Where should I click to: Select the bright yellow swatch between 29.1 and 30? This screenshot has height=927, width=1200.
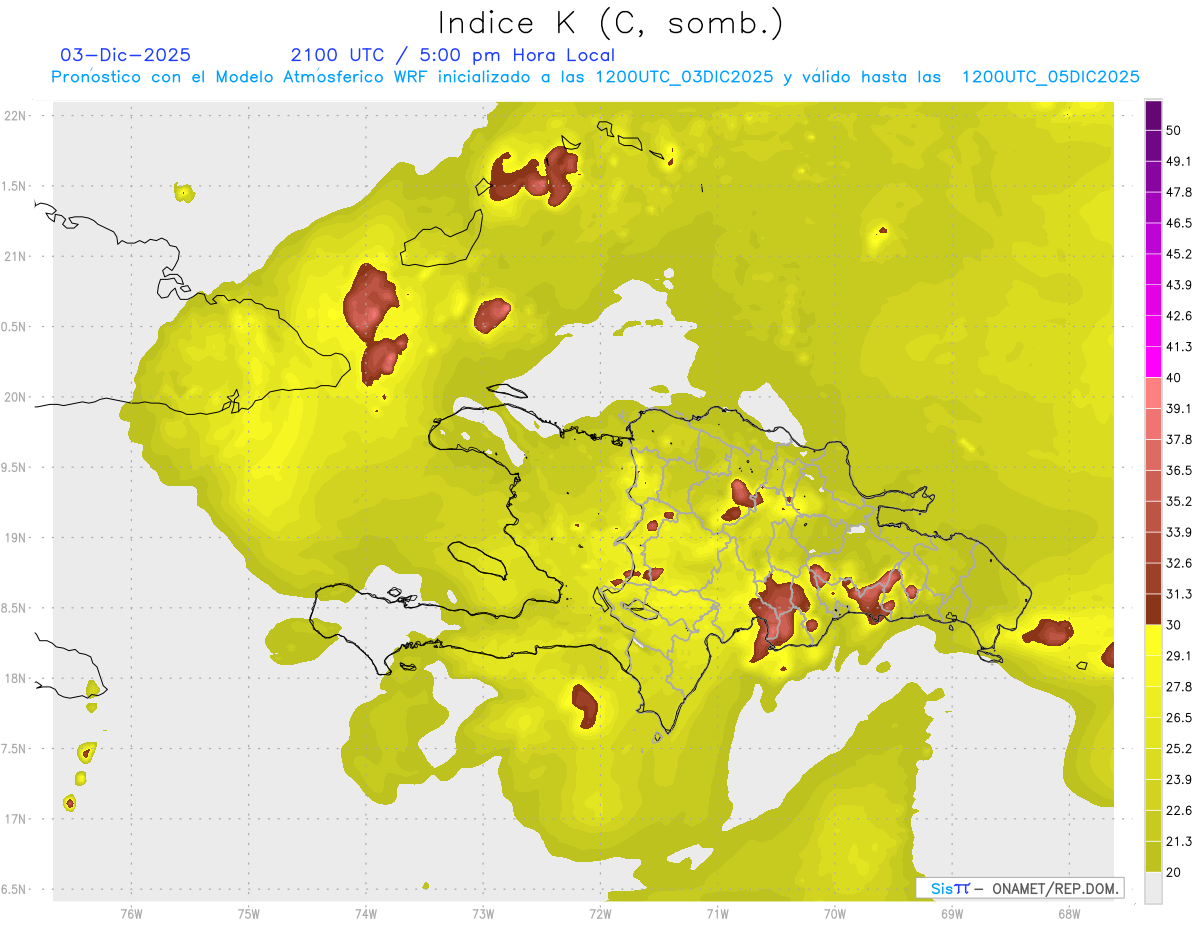point(1153,640)
